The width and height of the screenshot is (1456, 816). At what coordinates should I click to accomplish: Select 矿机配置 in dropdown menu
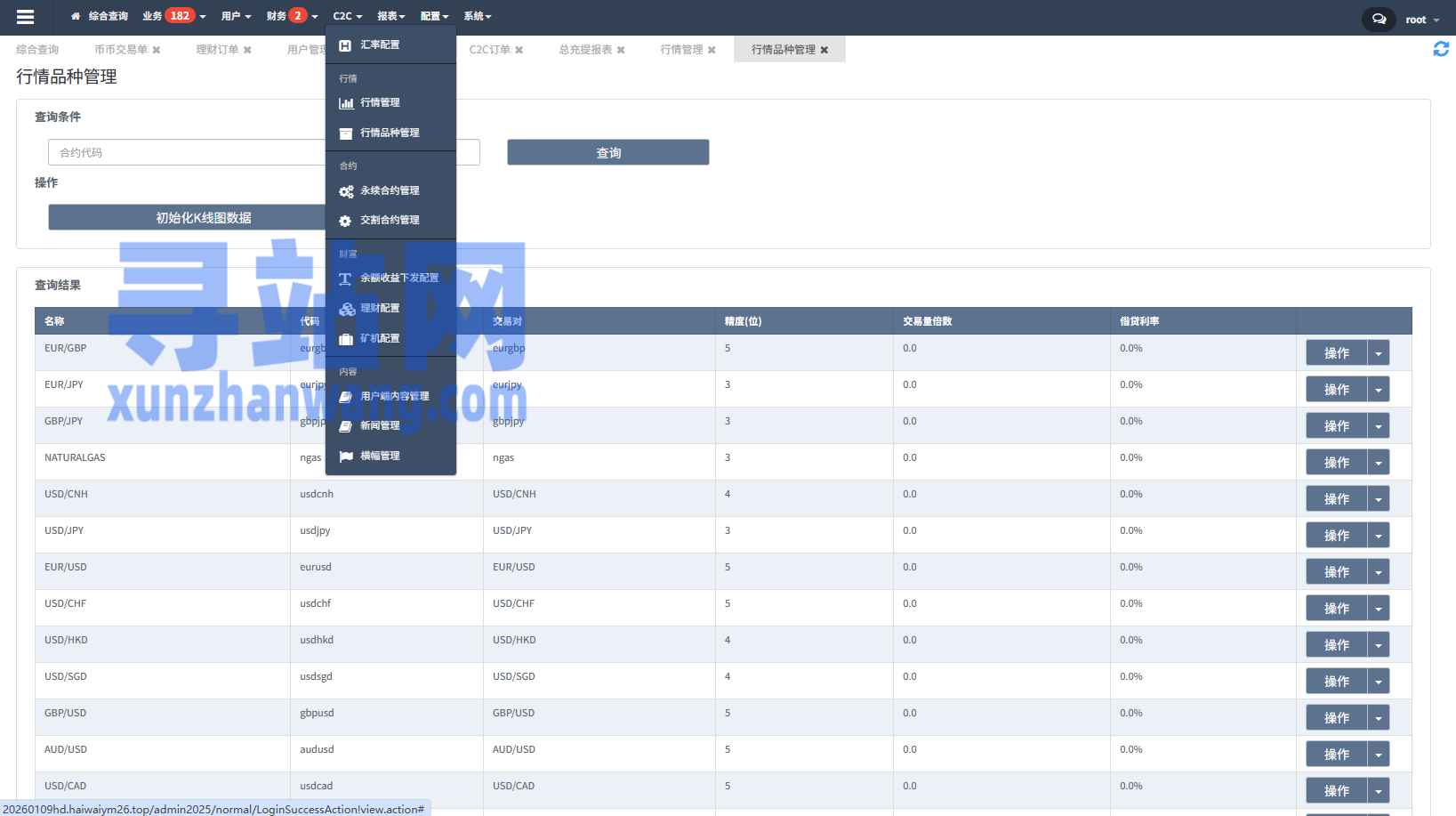[380, 338]
